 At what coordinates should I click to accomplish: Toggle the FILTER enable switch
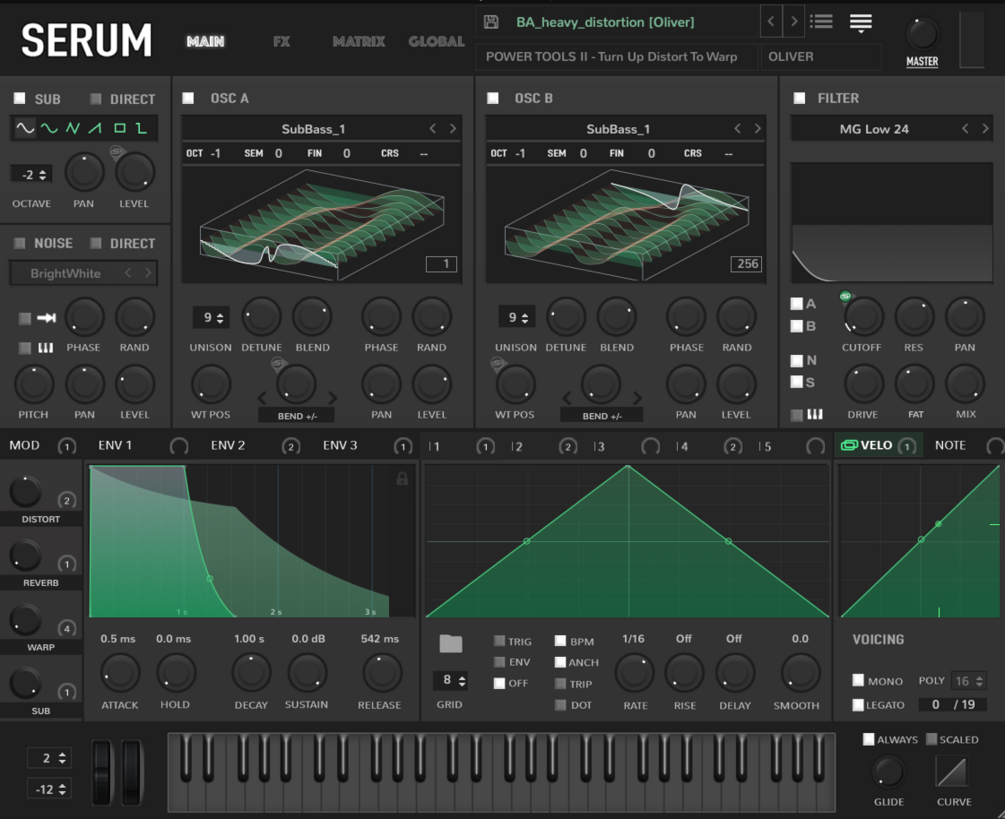799,98
